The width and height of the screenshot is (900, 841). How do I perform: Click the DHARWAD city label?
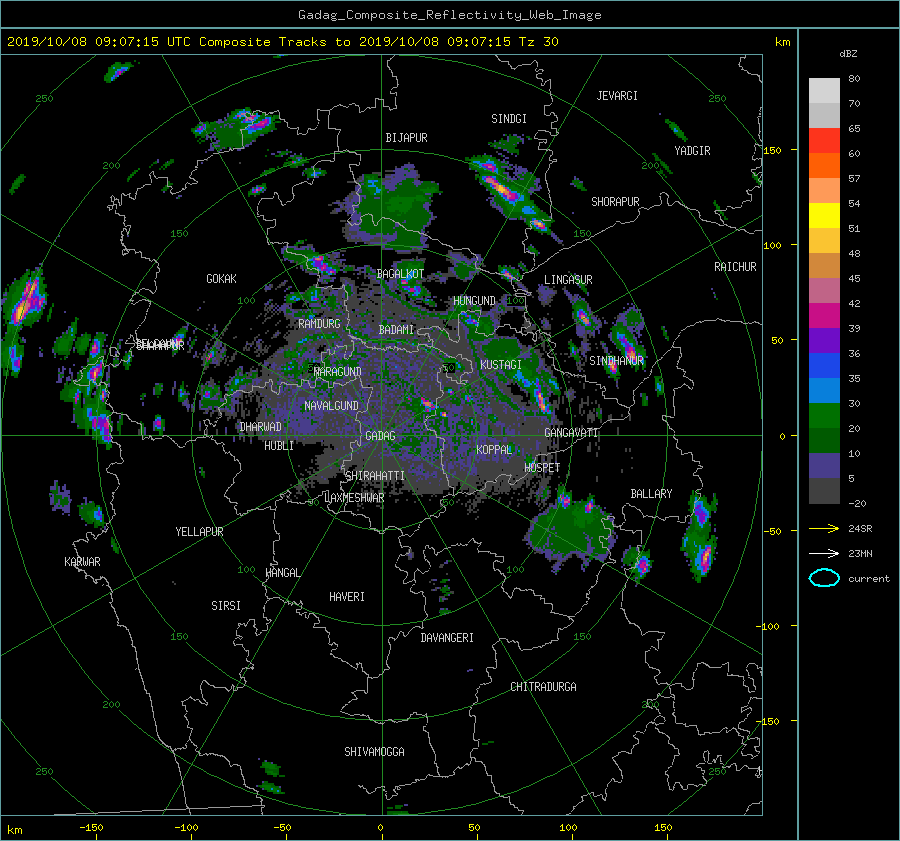[261, 427]
